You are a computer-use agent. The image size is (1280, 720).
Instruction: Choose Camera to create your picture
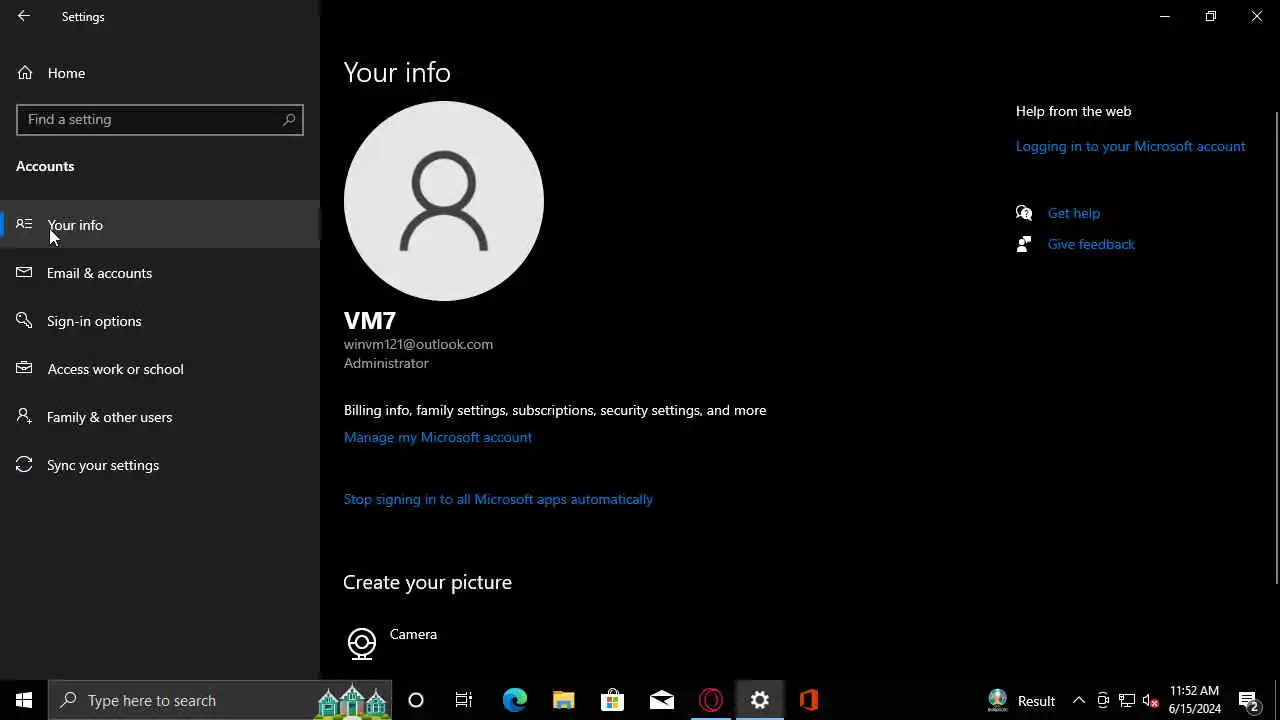(413, 634)
